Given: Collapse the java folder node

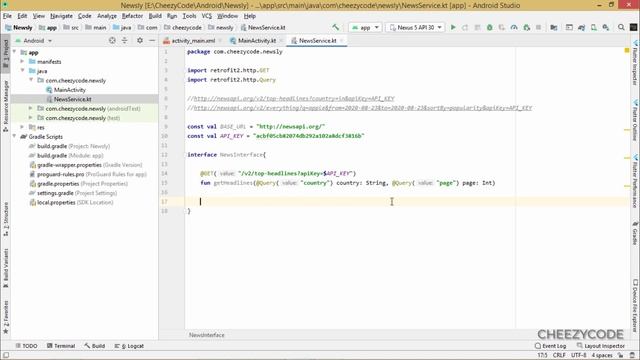Looking at the screenshot, I should coord(23,71).
